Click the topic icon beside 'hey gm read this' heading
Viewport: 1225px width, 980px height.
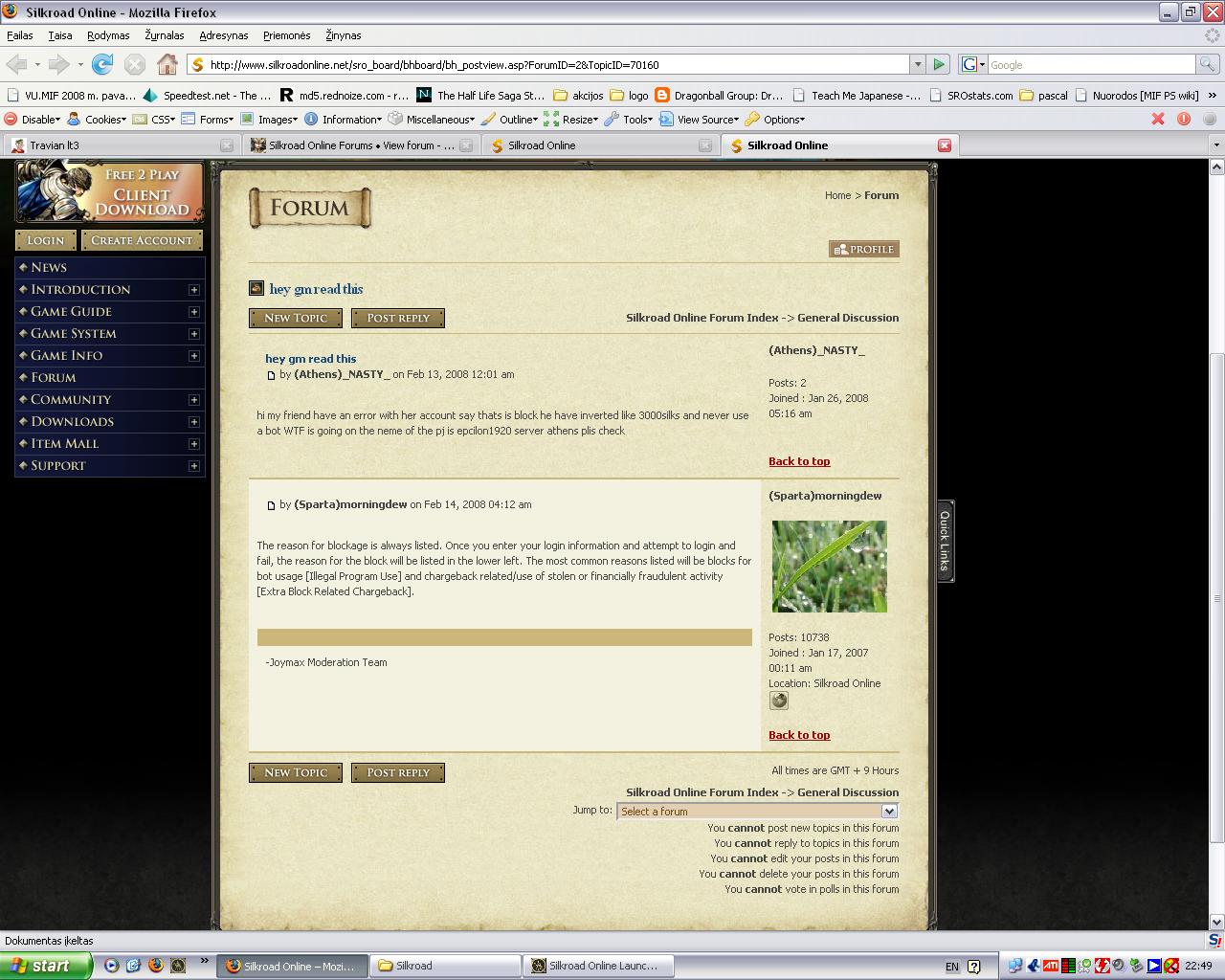pos(256,288)
